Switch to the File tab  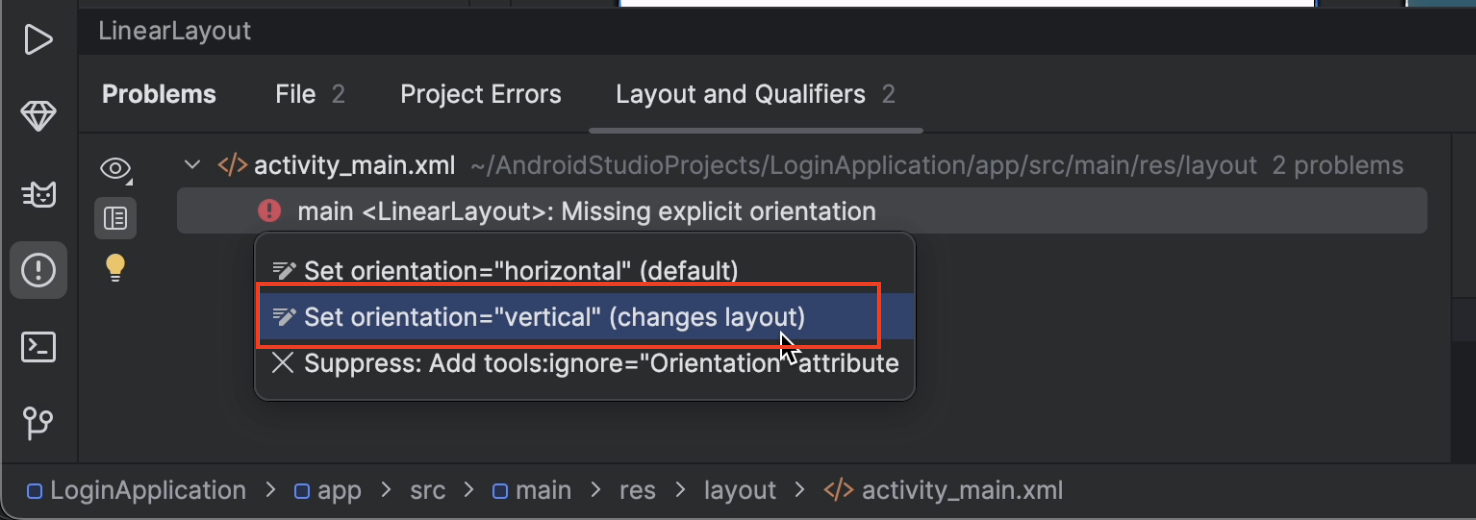(x=310, y=94)
